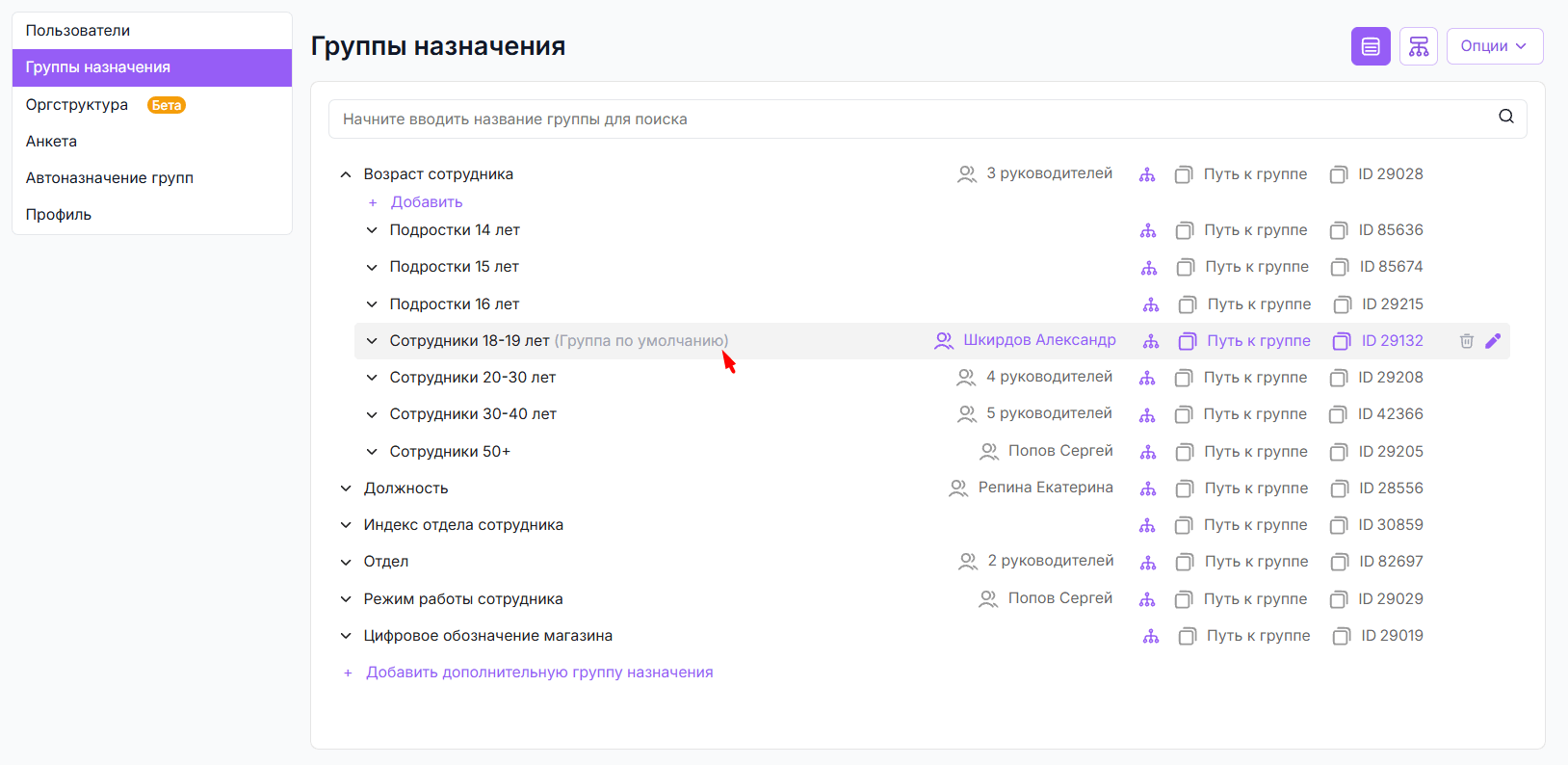The image size is (1568, 765).
Task: Copy Путь к группе for Индекс отдела
Action: 1241,526
